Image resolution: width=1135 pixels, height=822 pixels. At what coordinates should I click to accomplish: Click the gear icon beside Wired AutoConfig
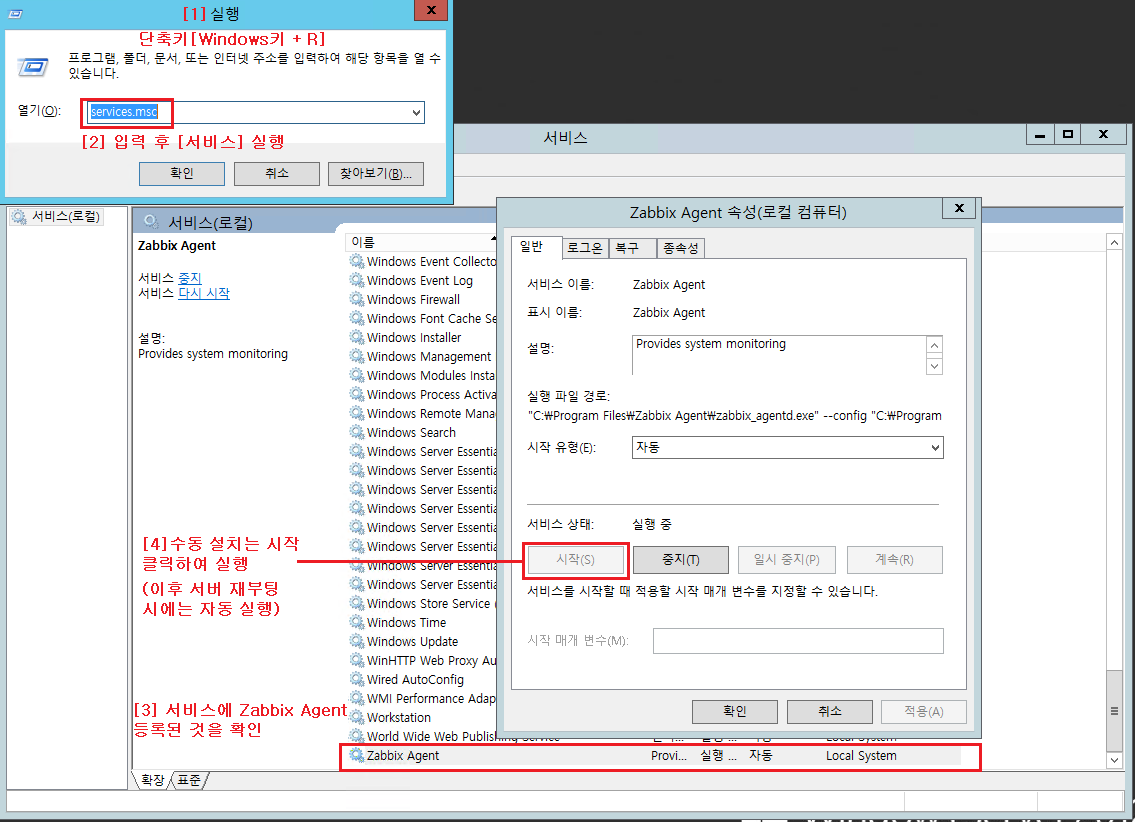357,679
